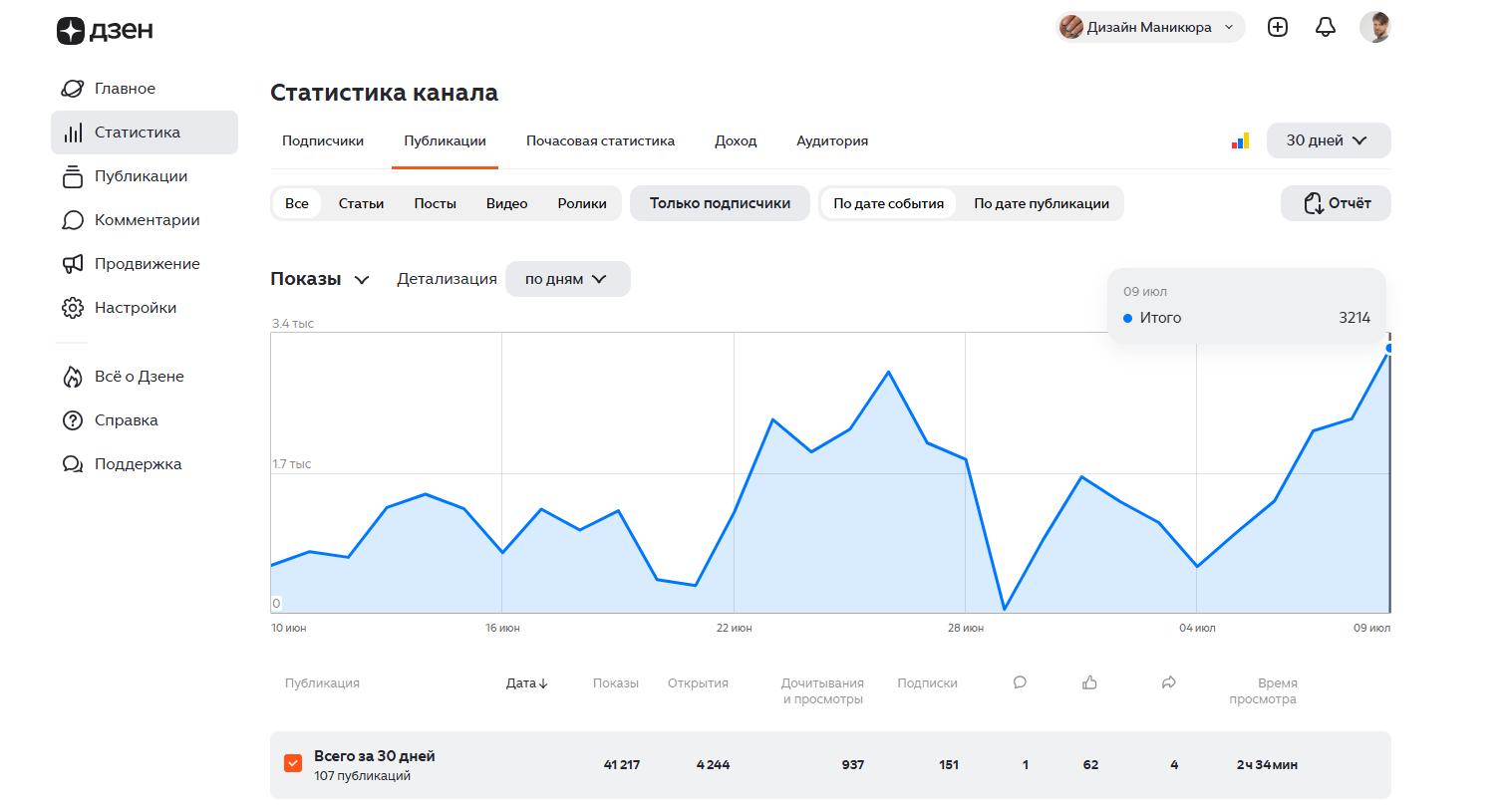Click the colored bar chart icon
1507x812 pixels.
click(x=1240, y=141)
